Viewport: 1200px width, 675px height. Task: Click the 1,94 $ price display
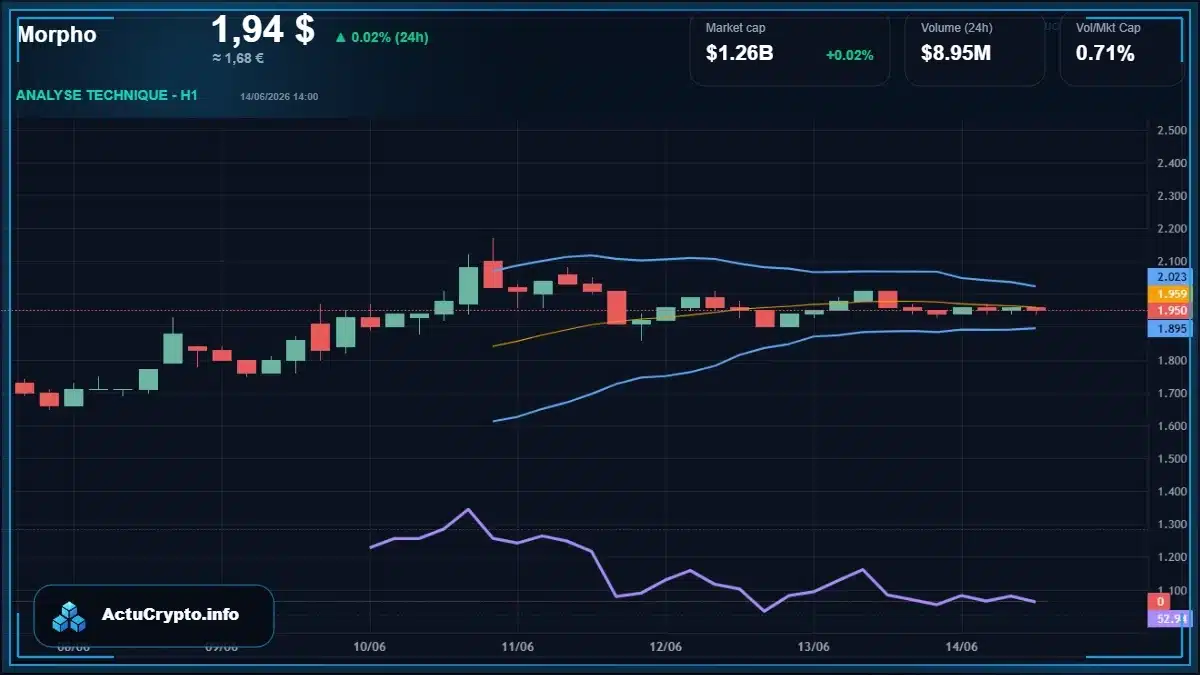point(263,30)
